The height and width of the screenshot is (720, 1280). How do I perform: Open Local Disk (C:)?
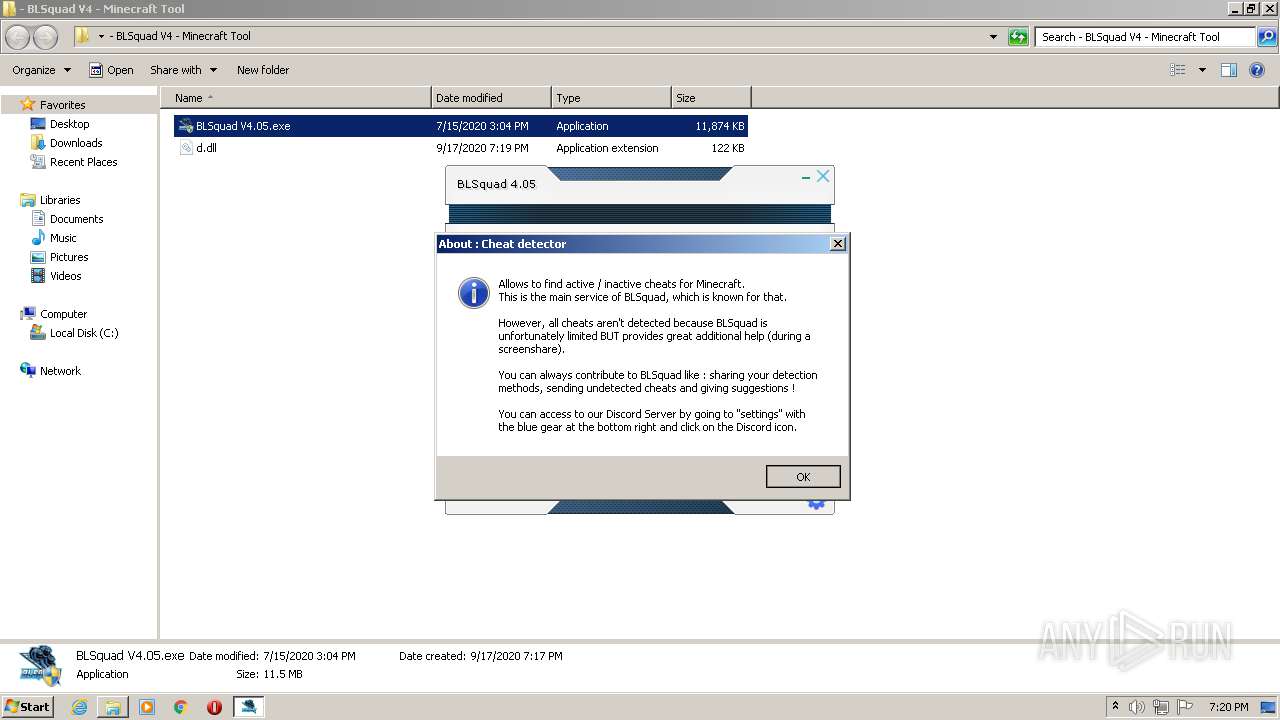point(84,333)
